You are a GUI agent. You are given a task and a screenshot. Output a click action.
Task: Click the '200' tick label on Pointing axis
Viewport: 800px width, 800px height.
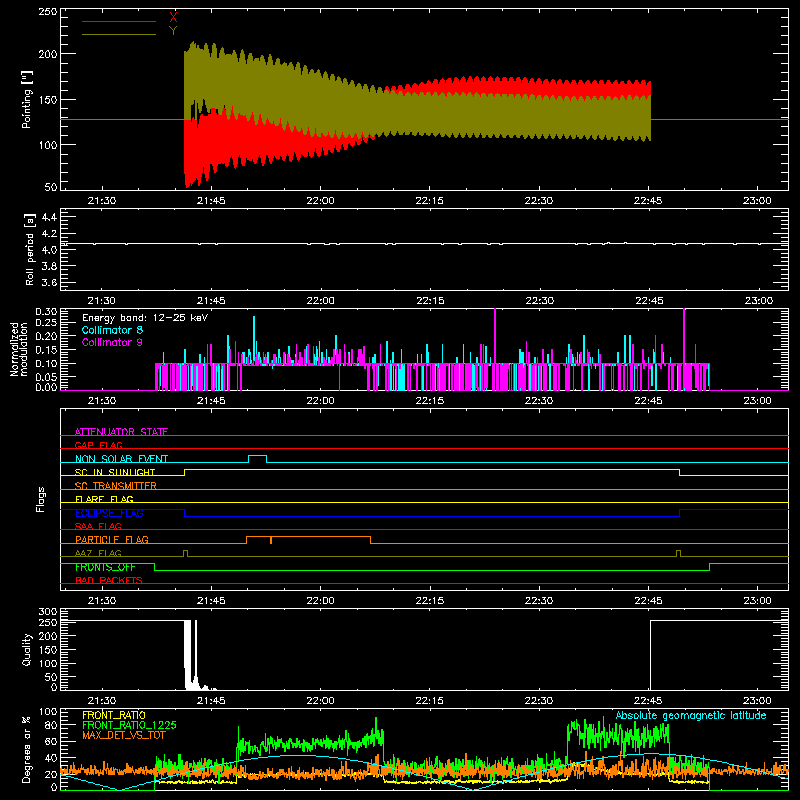tap(48, 54)
